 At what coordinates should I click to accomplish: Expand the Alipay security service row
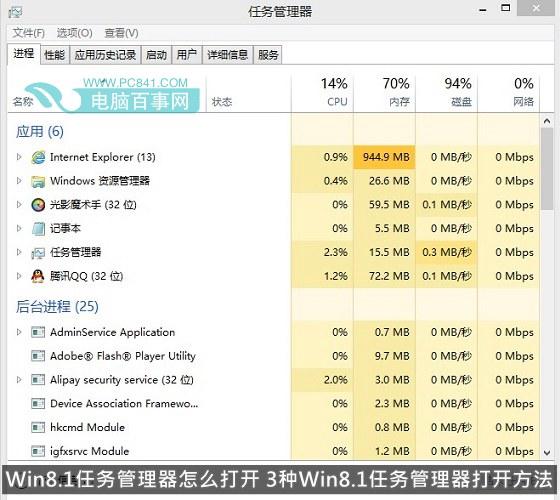pos(19,380)
